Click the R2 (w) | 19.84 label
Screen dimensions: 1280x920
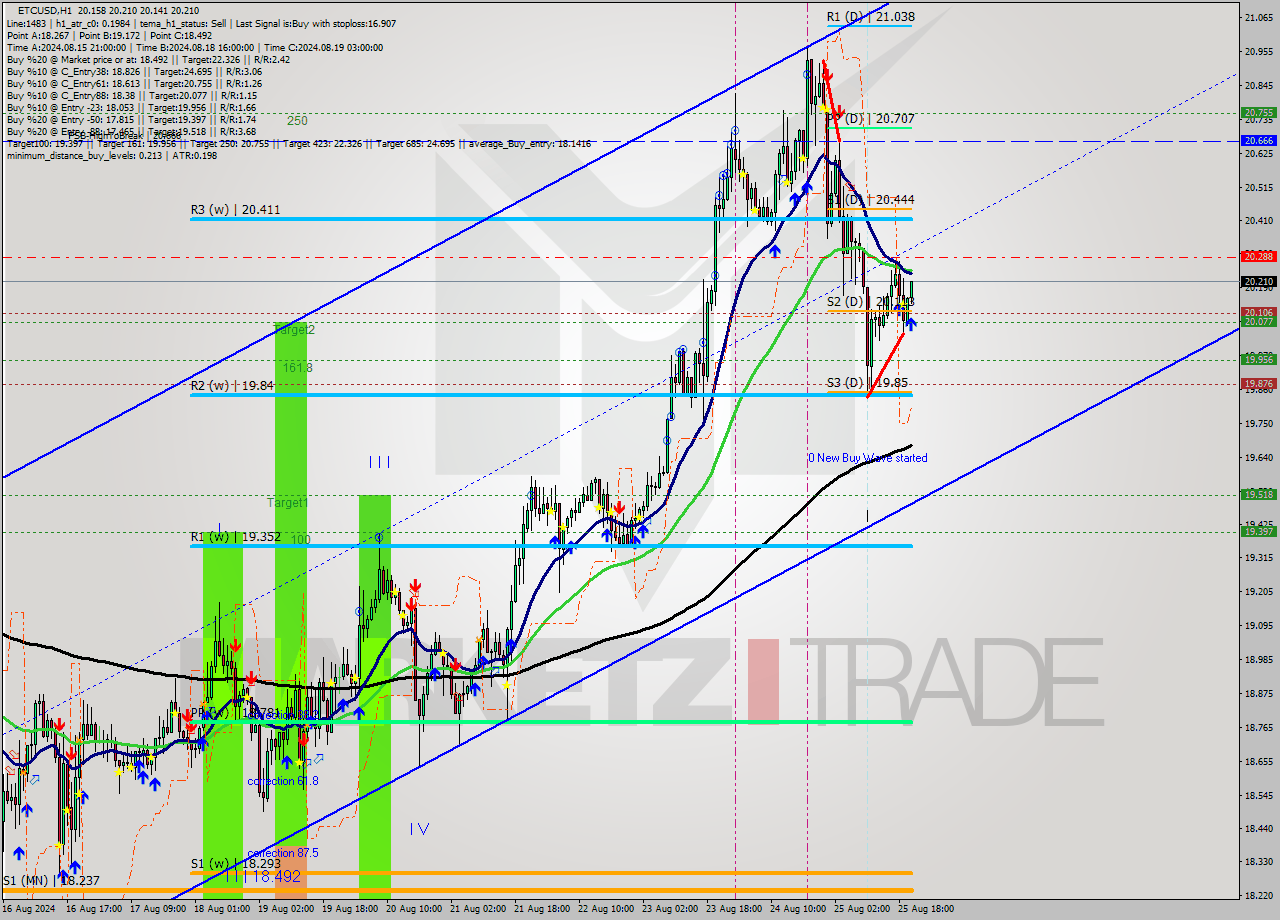coord(232,386)
